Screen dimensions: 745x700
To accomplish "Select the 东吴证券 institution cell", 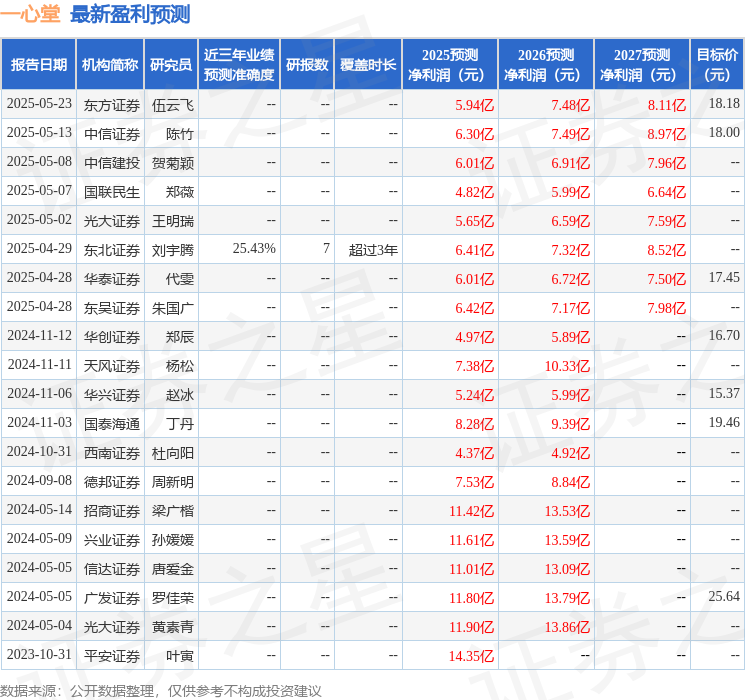I will click(112, 308).
